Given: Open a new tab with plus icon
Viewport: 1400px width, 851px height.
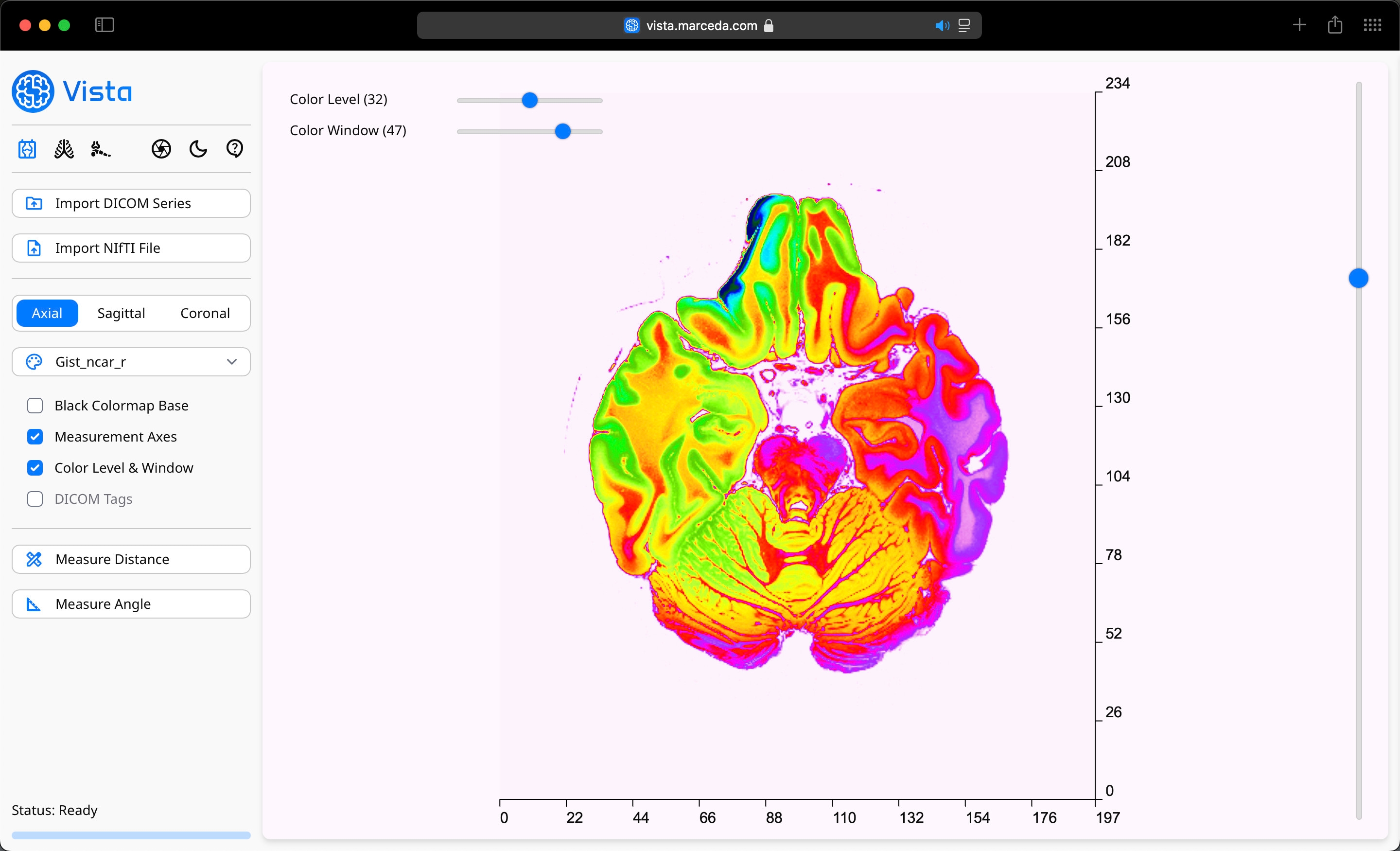Looking at the screenshot, I should (x=1299, y=25).
